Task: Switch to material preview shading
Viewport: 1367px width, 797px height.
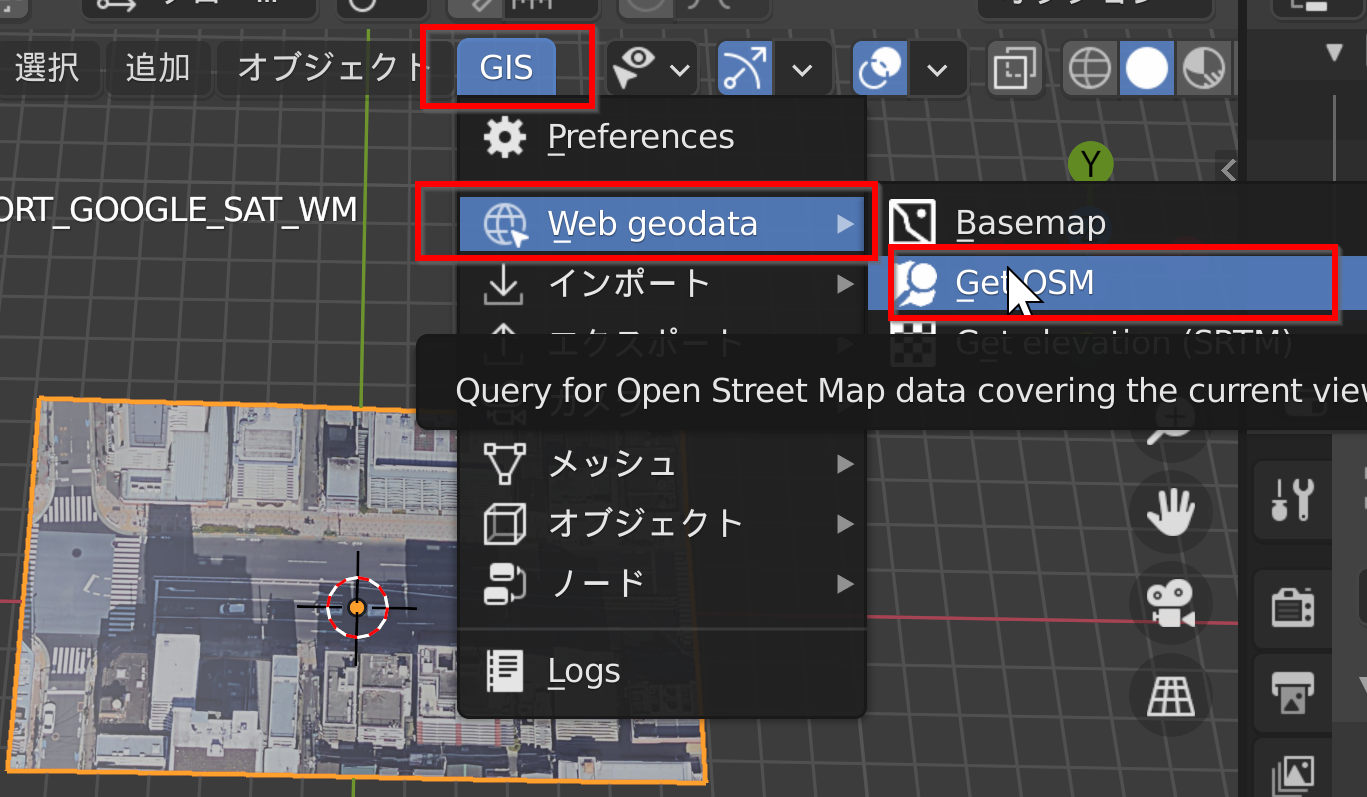Action: [1204, 68]
